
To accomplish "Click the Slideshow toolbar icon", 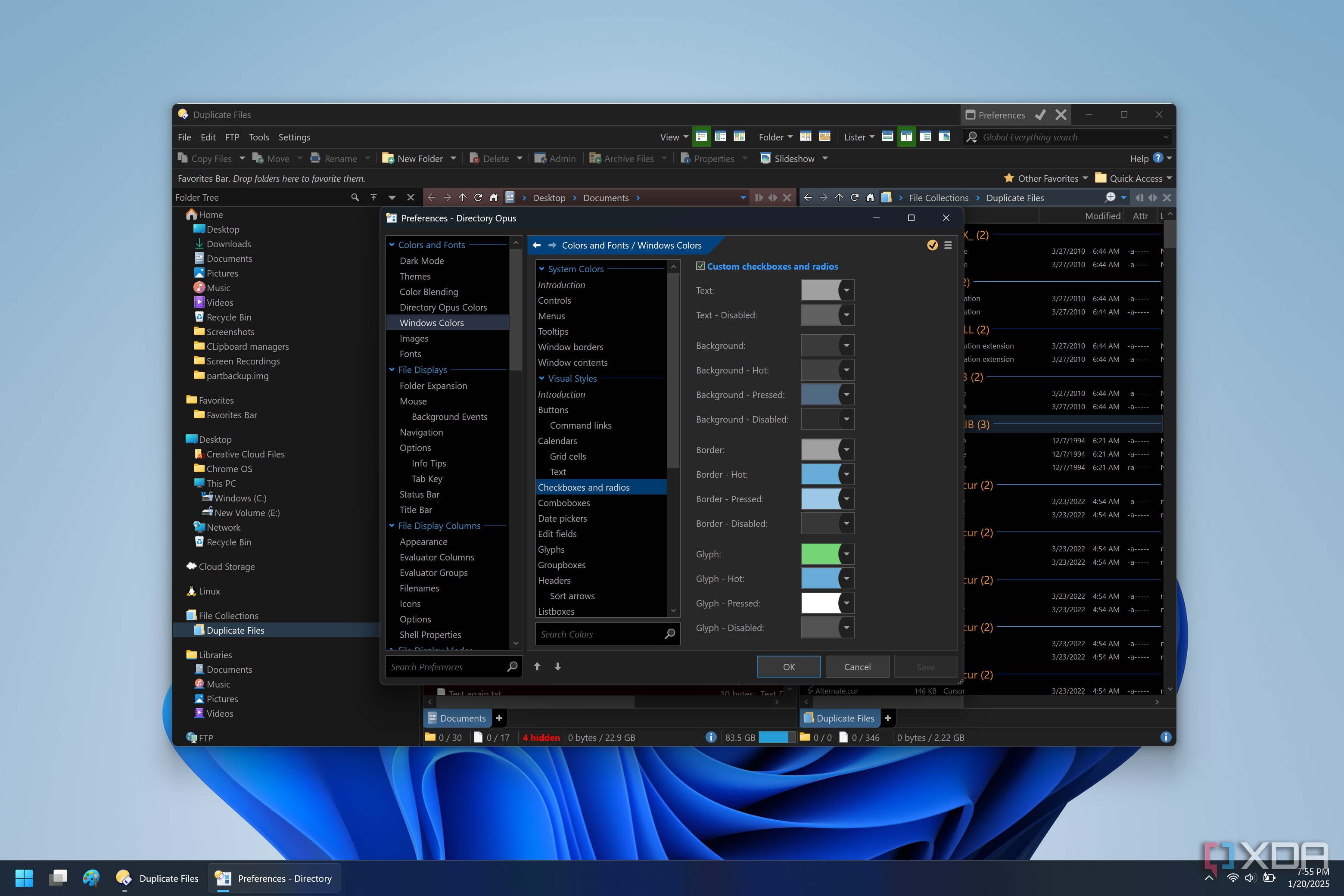I will pos(766,158).
